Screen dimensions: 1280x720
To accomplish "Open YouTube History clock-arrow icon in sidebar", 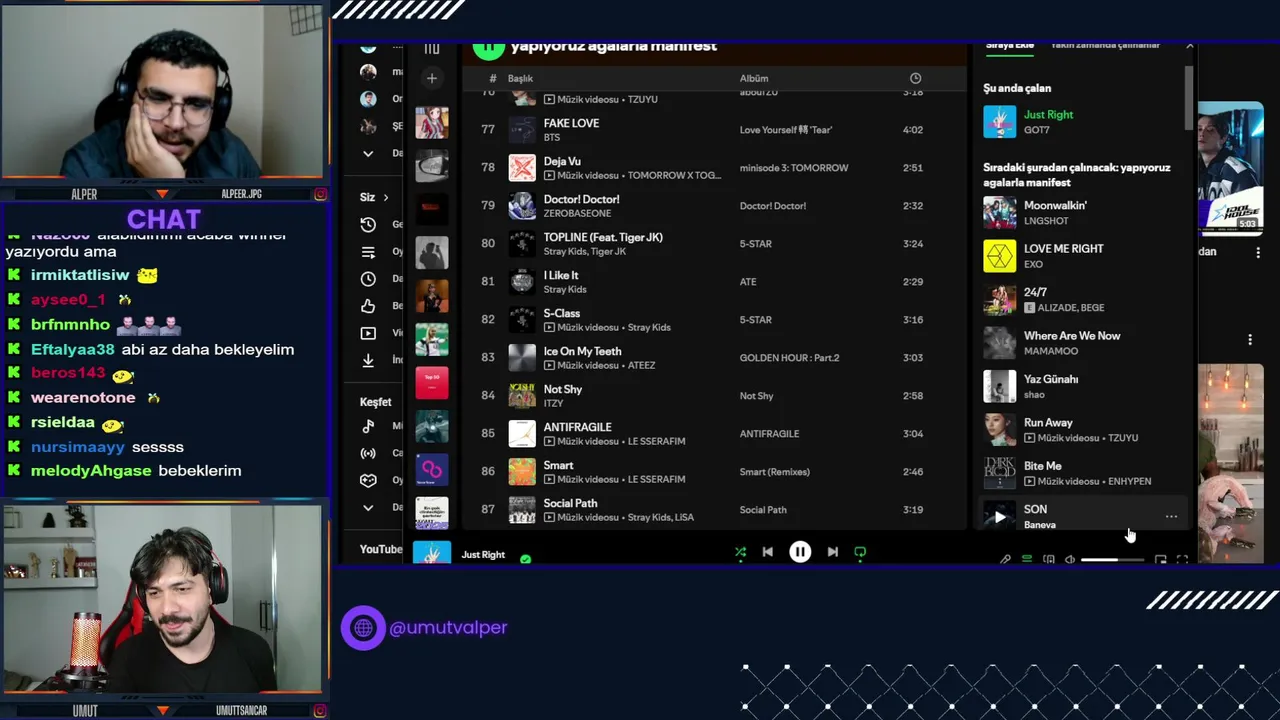I will pos(368,225).
